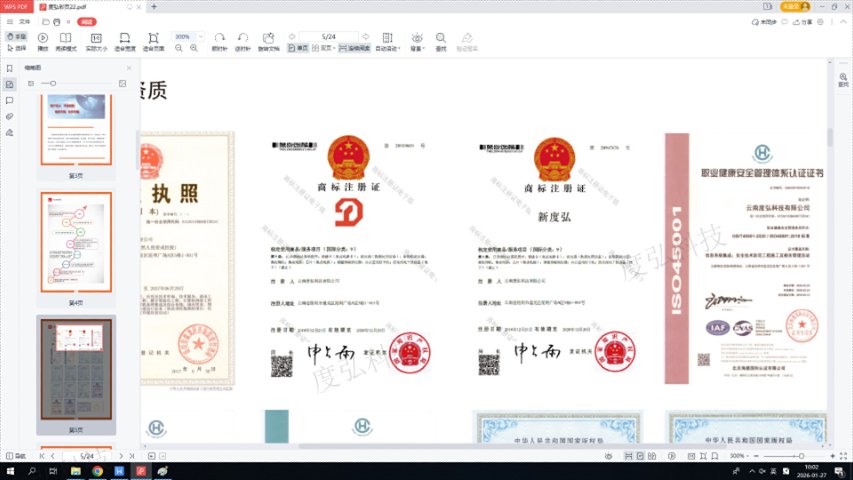Image resolution: width=853 pixels, height=480 pixels.
Task: Fit whole page in view
Action: point(153,41)
